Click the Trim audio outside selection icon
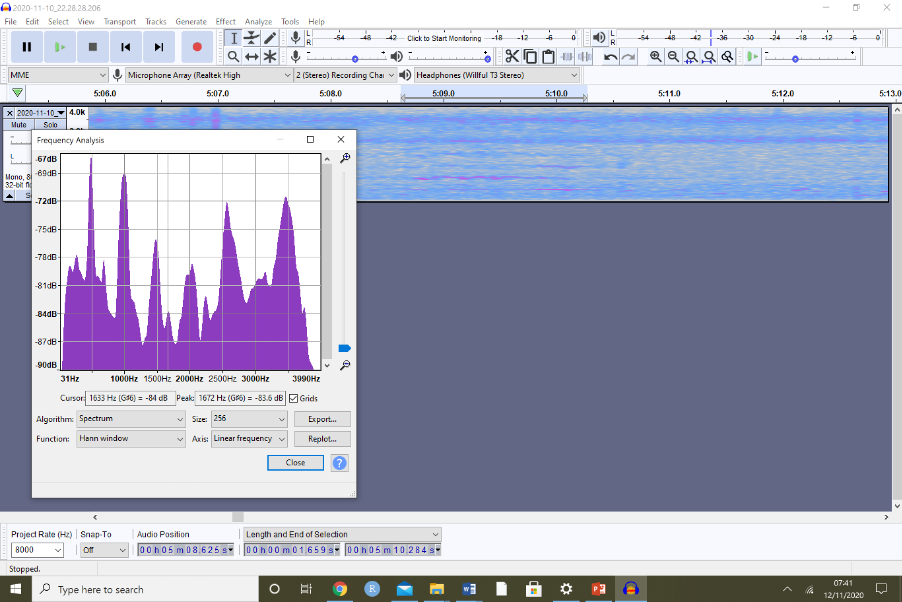 pyautogui.click(x=567, y=56)
